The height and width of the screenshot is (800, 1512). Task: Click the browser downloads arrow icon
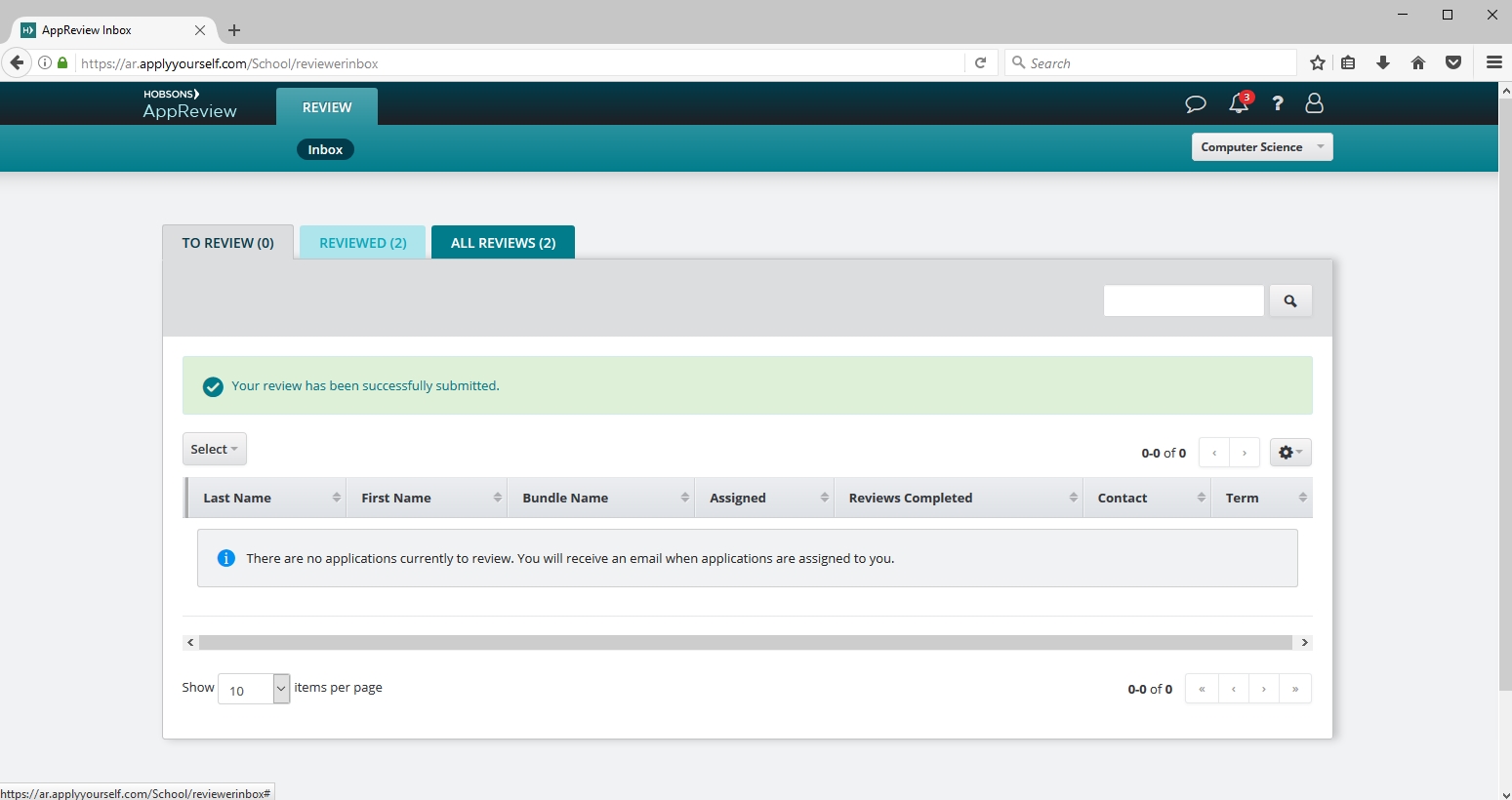1382,63
